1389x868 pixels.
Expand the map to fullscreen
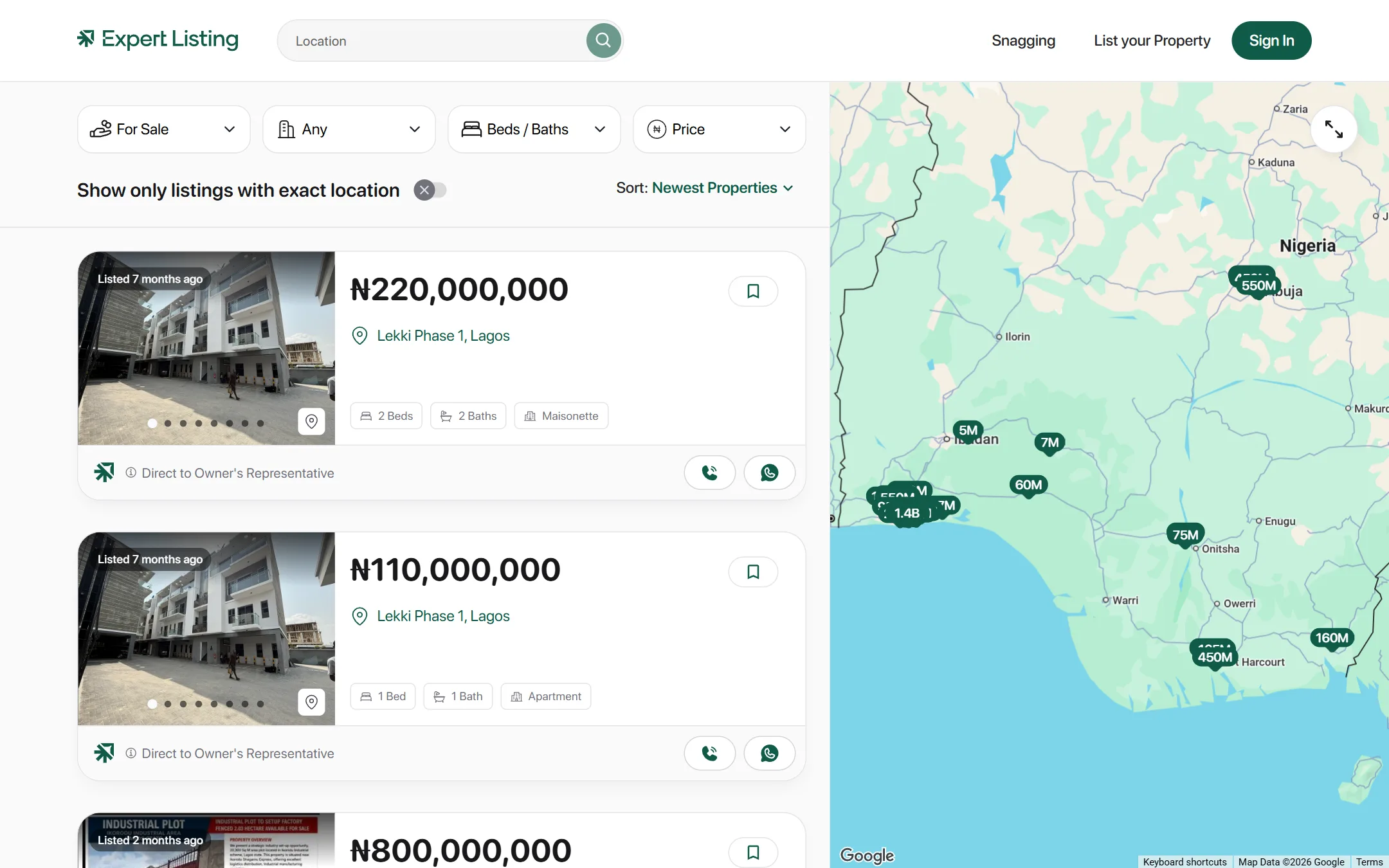point(1334,129)
